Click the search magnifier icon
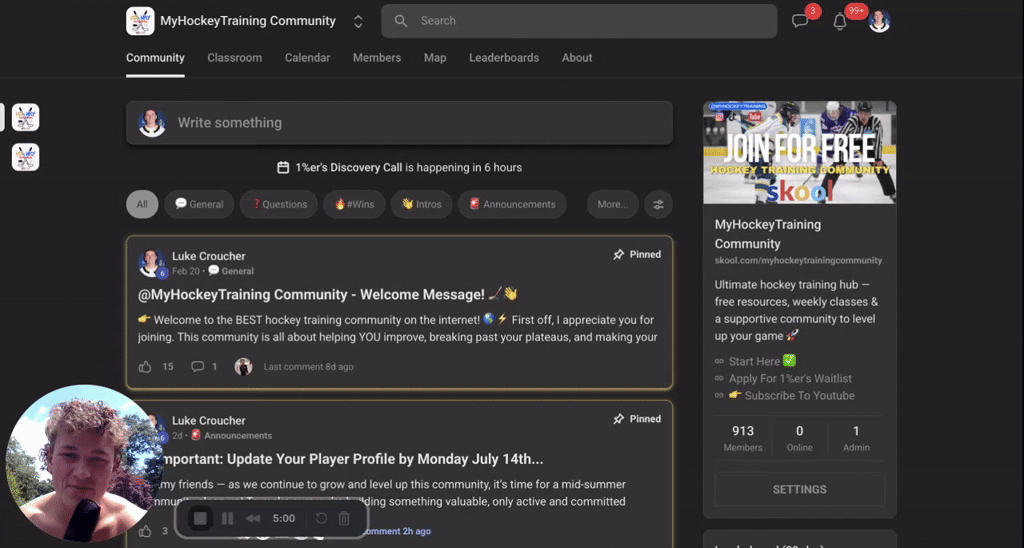The width and height of the screenshot is (1024, 548). [401, 21]
